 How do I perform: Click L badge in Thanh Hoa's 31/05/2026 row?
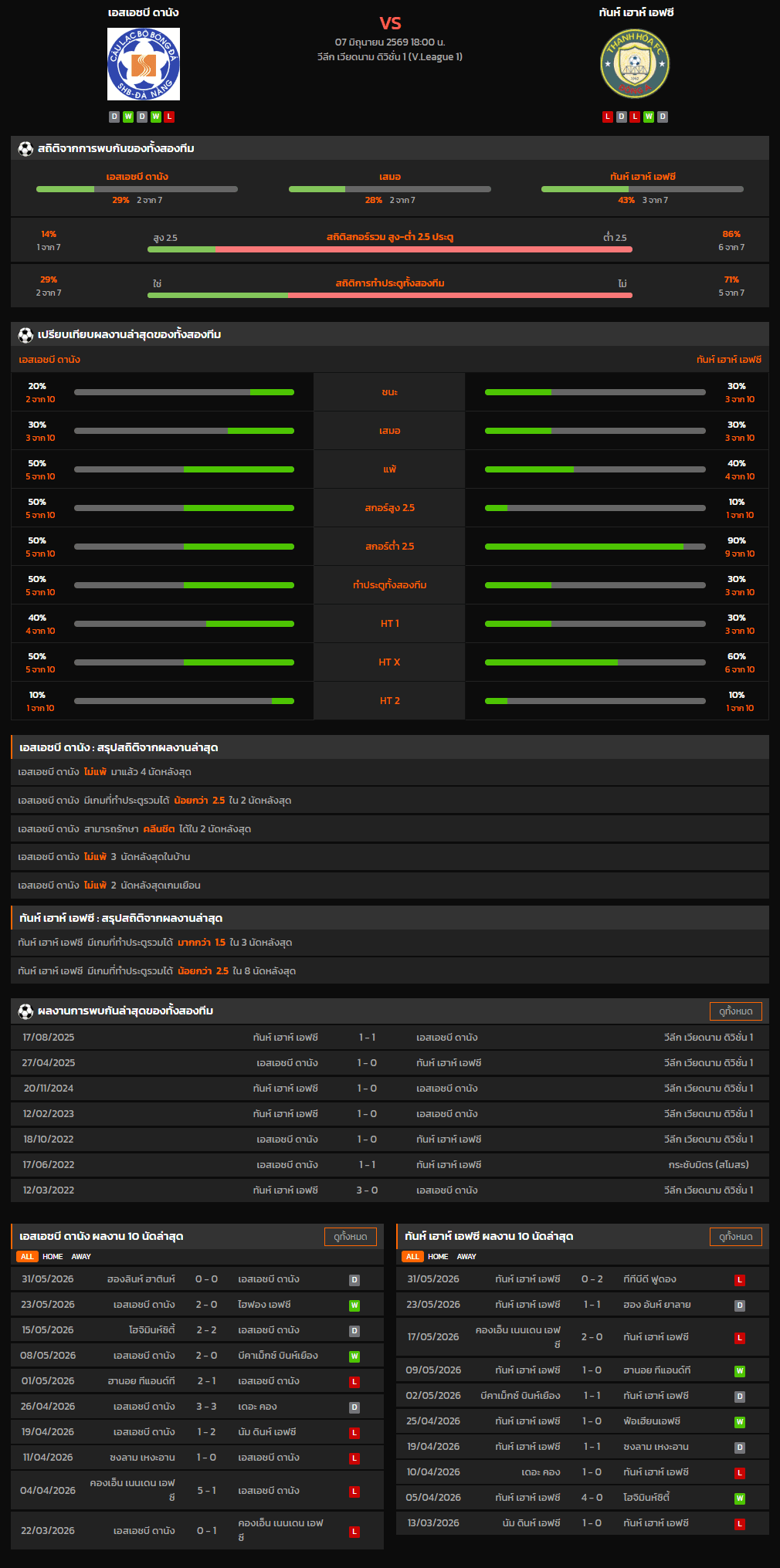[740, 1280]
